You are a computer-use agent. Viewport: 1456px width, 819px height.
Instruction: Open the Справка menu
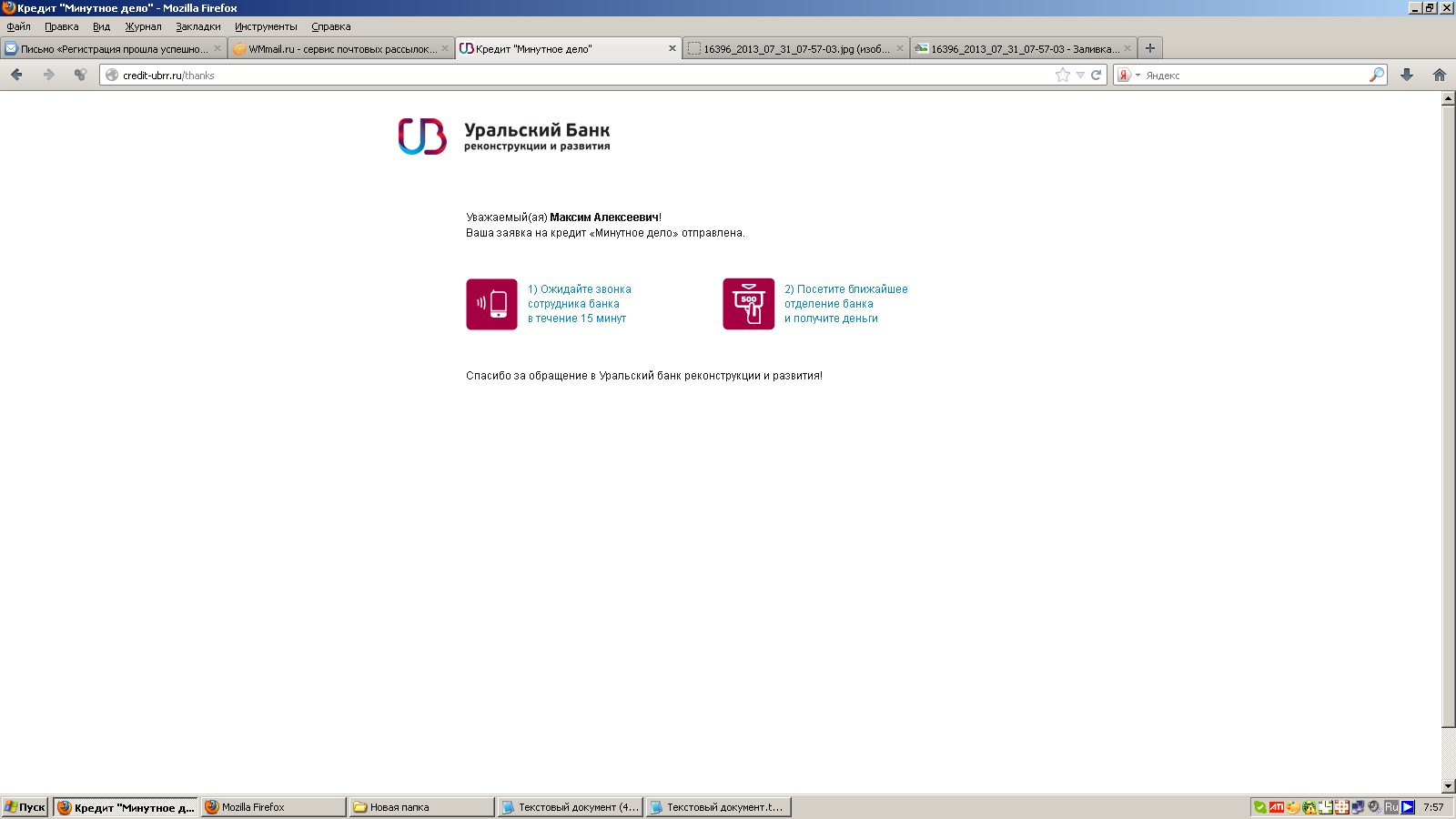330,26
